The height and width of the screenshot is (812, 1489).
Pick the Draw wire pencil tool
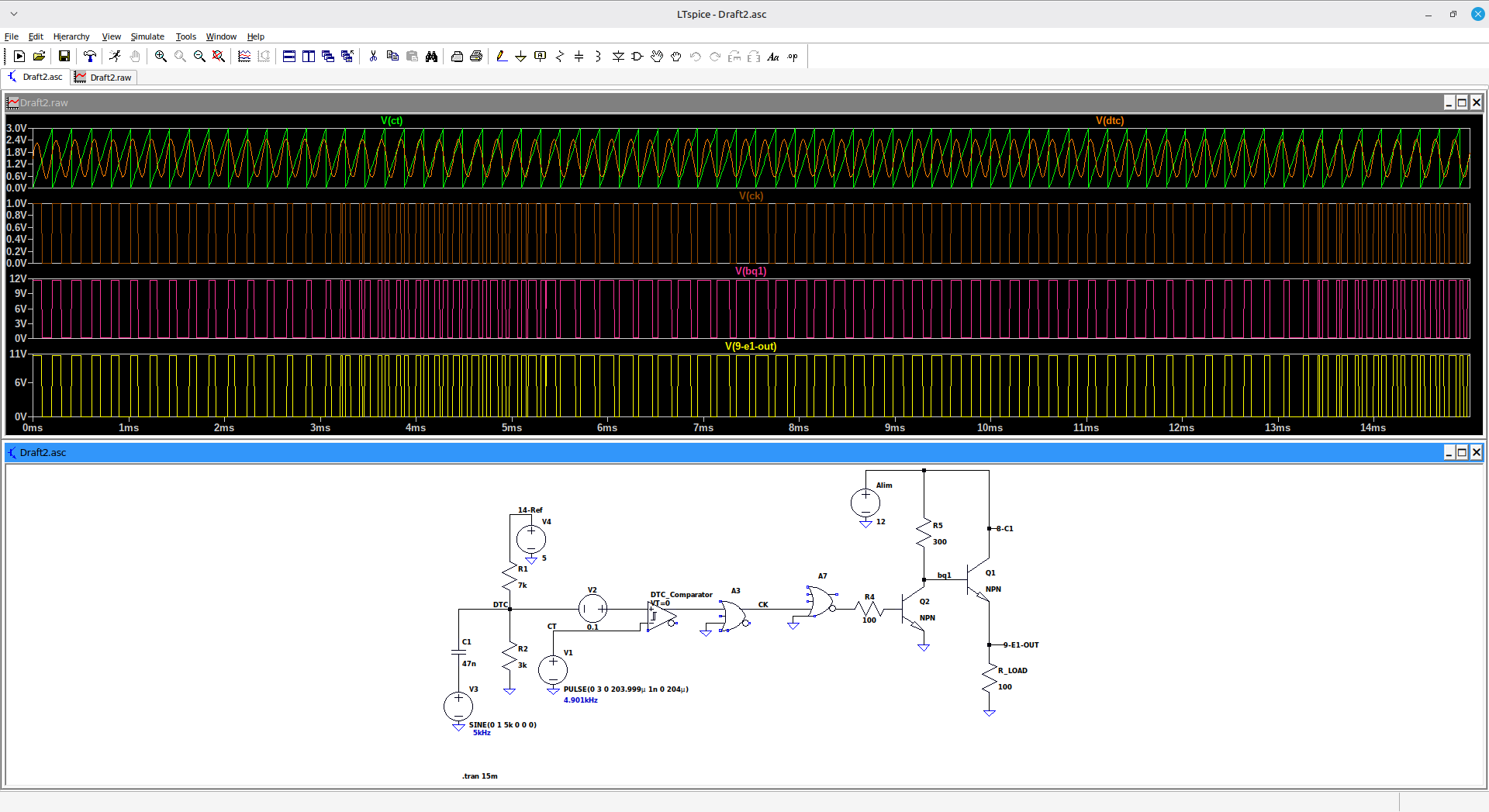click(x=501, y=56)
